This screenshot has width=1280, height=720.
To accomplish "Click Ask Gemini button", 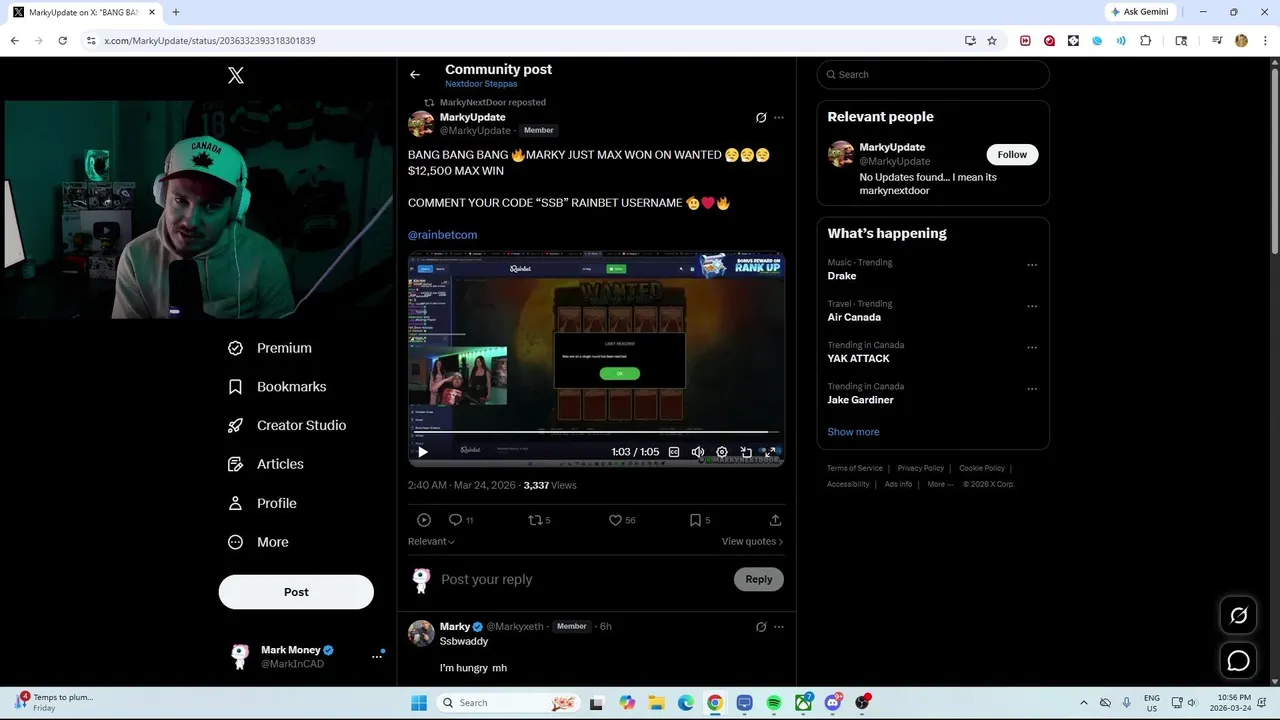I will [x=1139, y=12].
